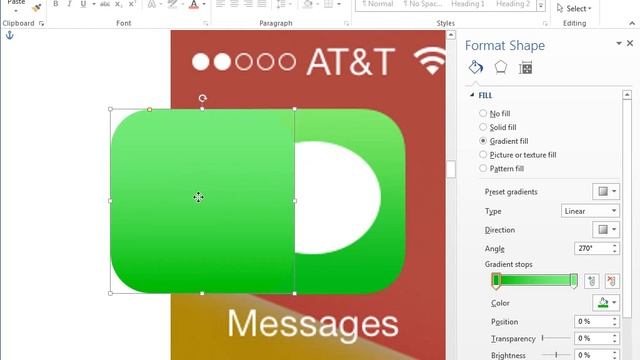Open Fill & Line tab in Format Shape
Screen dimensions: 640x360
(x=476, y=67)
